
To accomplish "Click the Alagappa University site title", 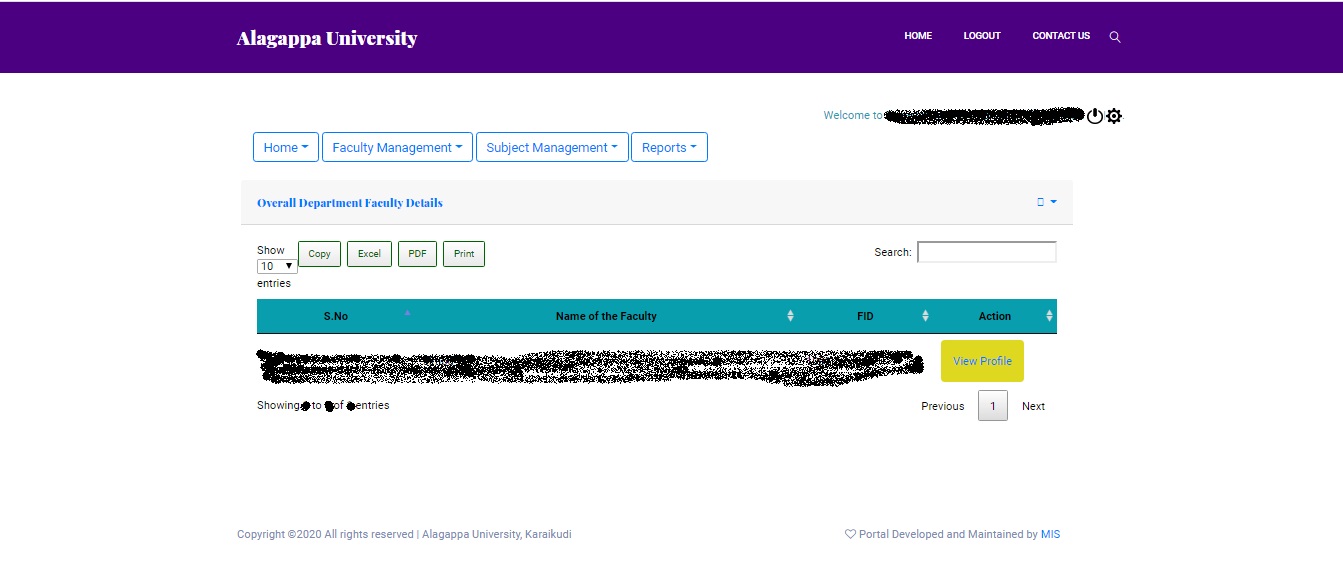I will point(327,38).
